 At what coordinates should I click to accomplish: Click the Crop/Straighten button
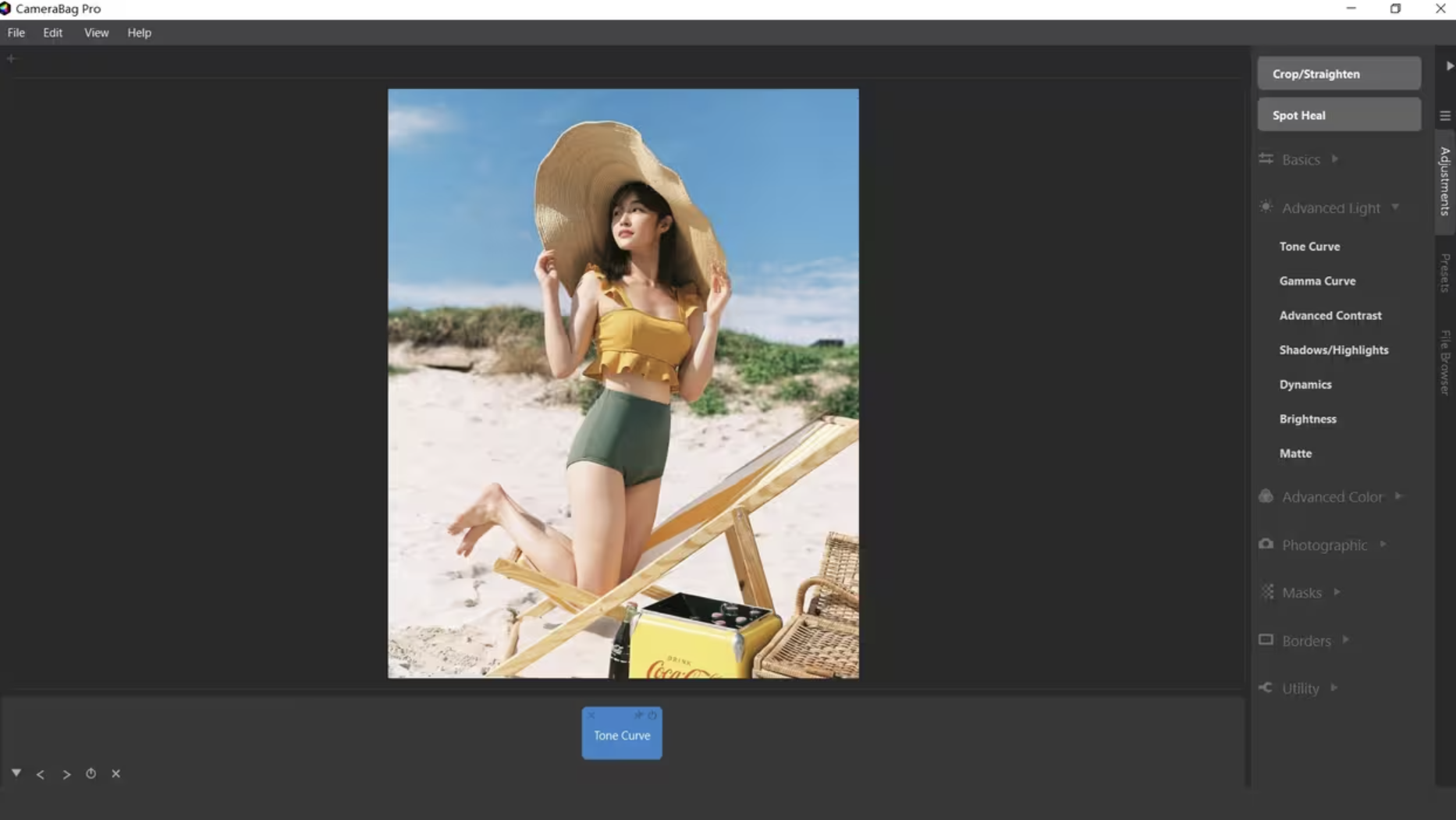1338,74
